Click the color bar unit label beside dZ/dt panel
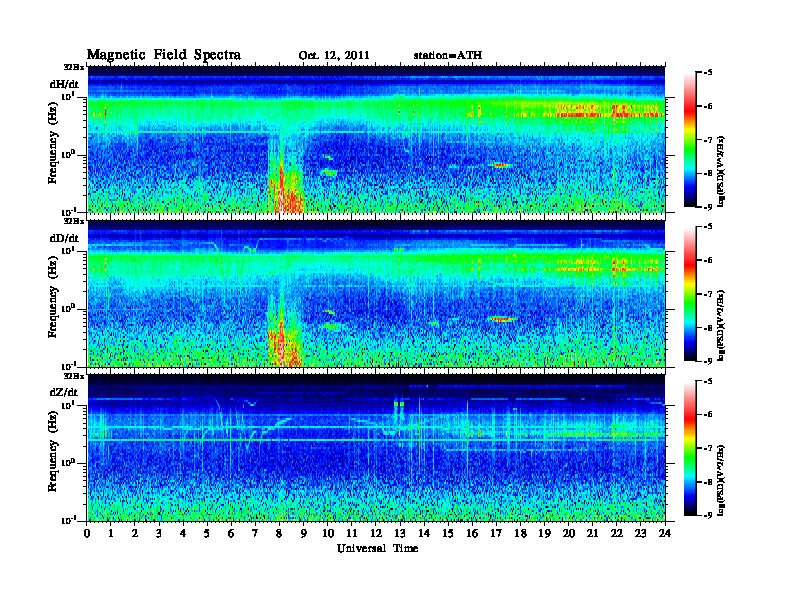 coord(721,480)
